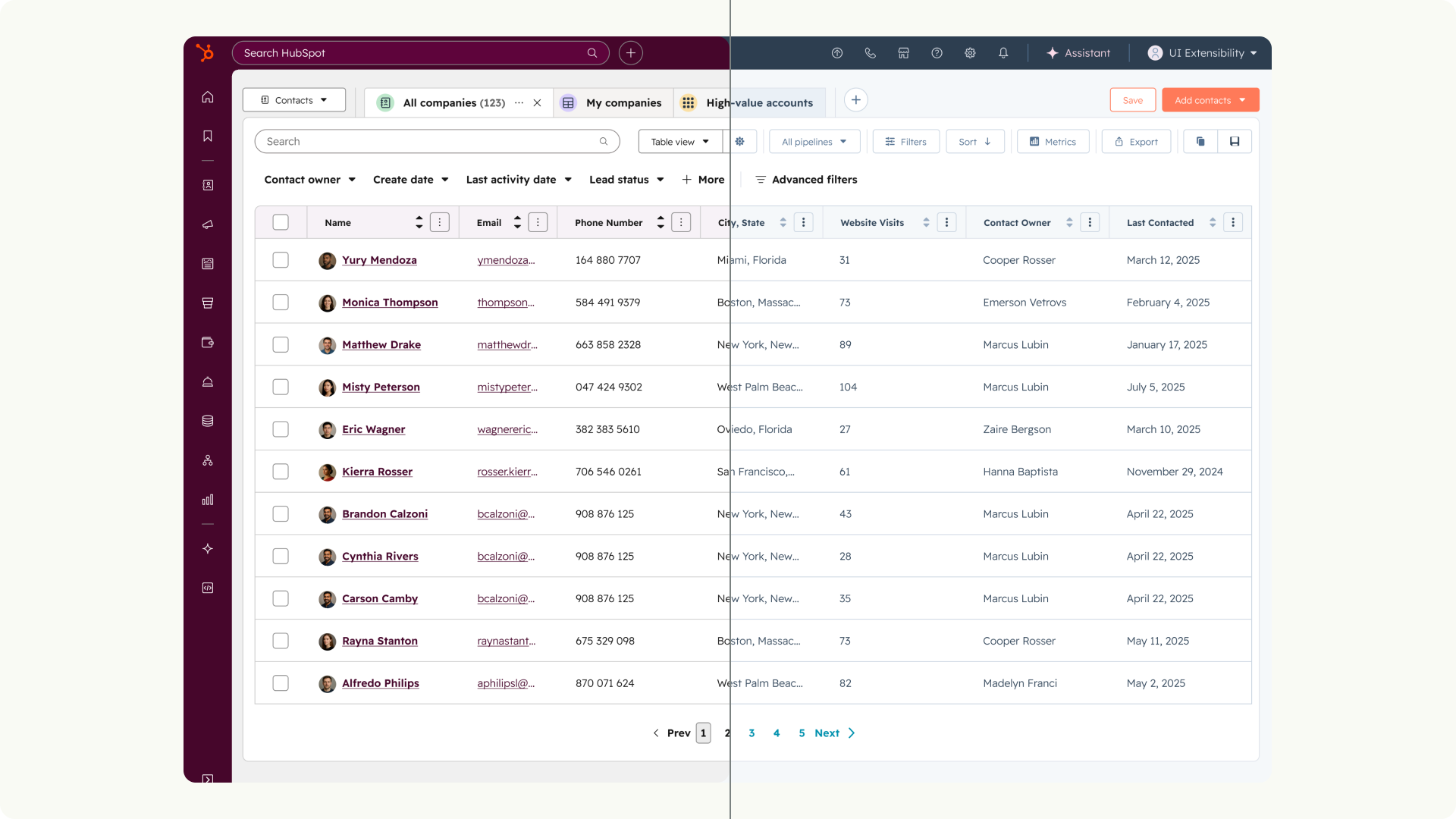Image resolution: width=1456 pixels, height=819 pixels.
Task: Click the calling phone icon in top bar
Action: point(871,53)
